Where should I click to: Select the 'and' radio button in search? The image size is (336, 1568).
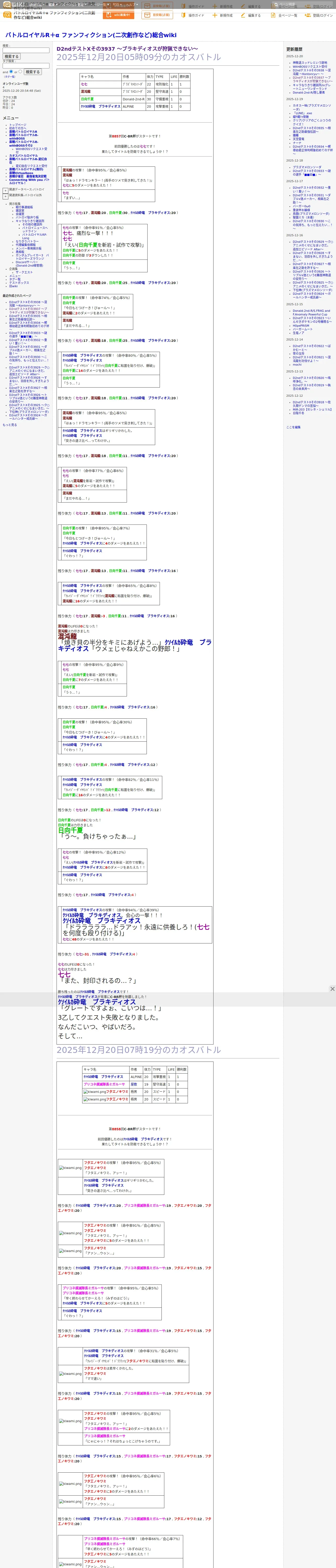11,71
